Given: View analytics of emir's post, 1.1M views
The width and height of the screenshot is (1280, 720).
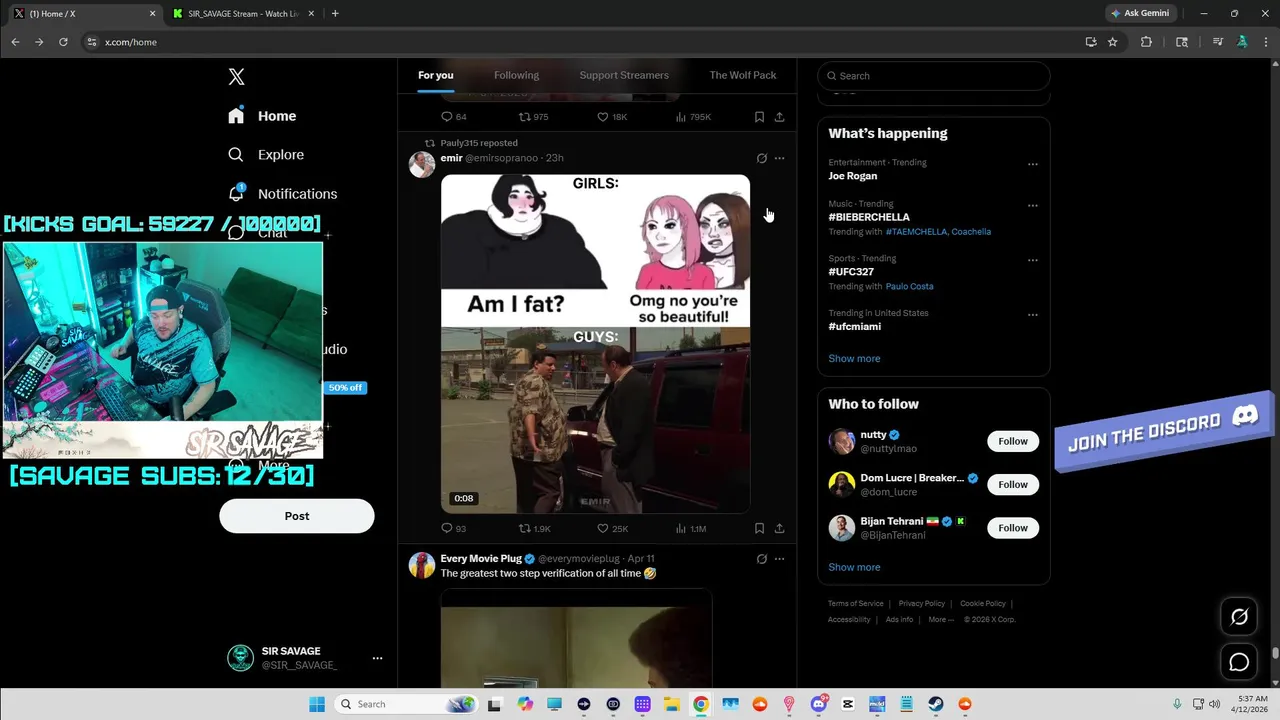Looking at the screenshot, I should [x=691, y=529].
